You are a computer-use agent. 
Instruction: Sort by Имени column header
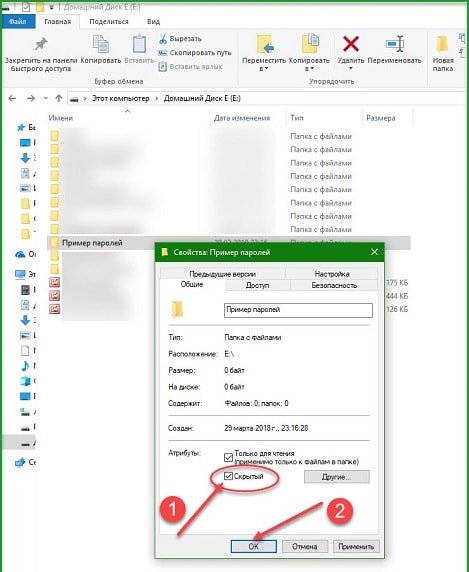(x=61, y=118)
